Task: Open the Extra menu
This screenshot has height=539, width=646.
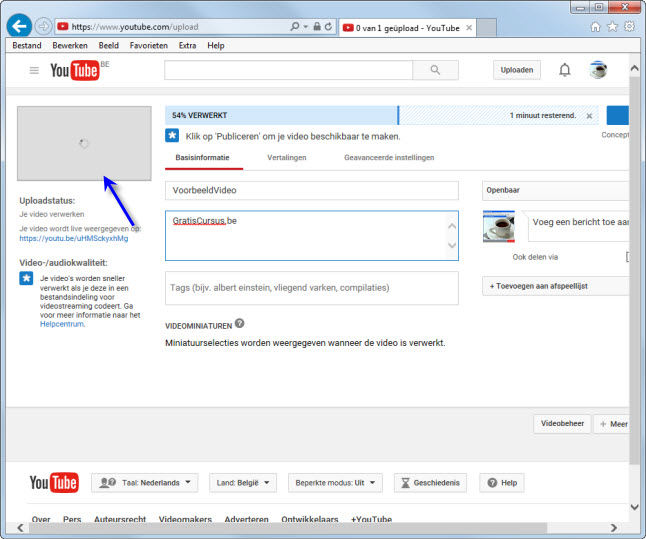Action: pyautogui.click(x=187, y=46)
